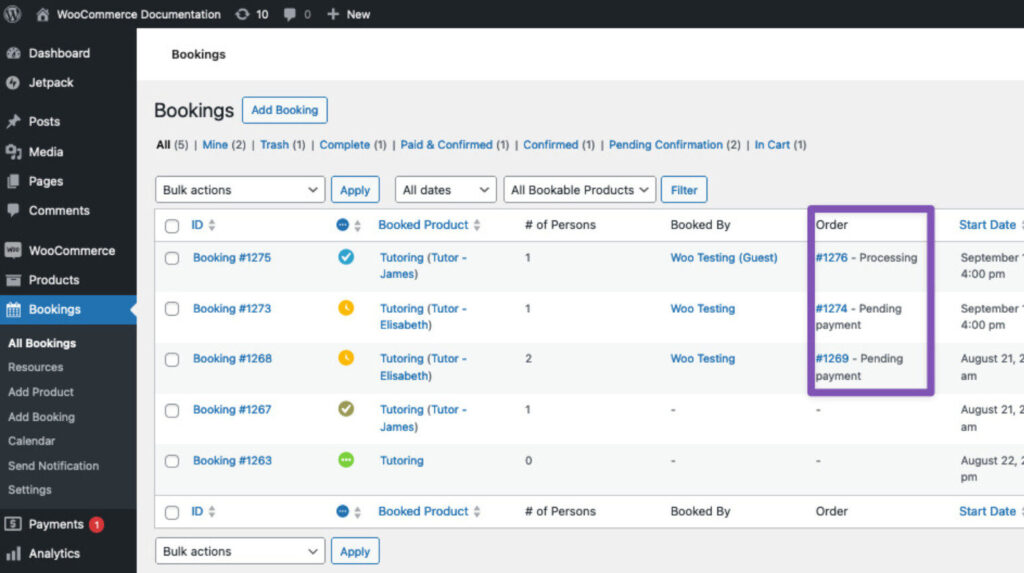Click the Payments dollar icon in the sidebar
Image resolution: width=1024 pixels, height=573 pixels.
(x=13, y=524)
